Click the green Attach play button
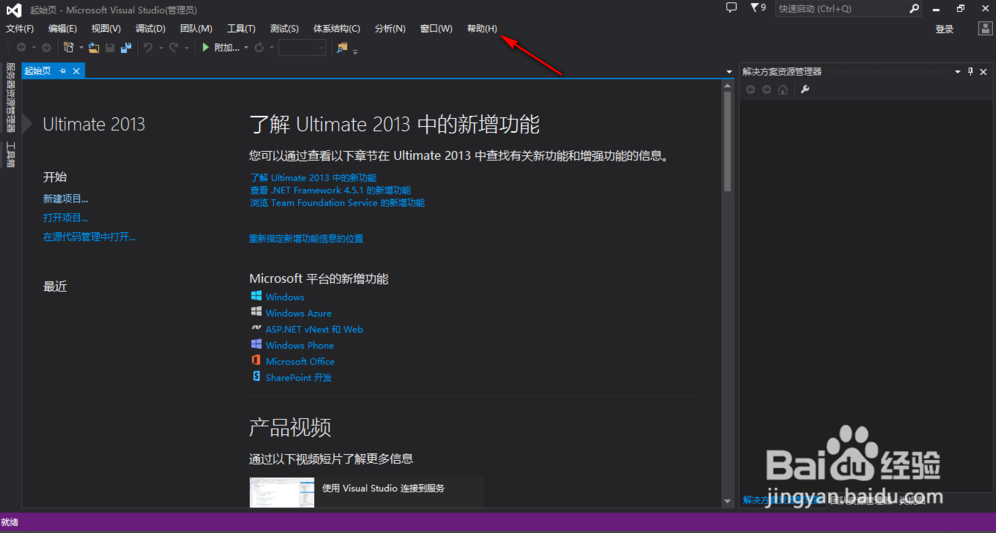The image size is (996, 533). click(x=205, y=47)
